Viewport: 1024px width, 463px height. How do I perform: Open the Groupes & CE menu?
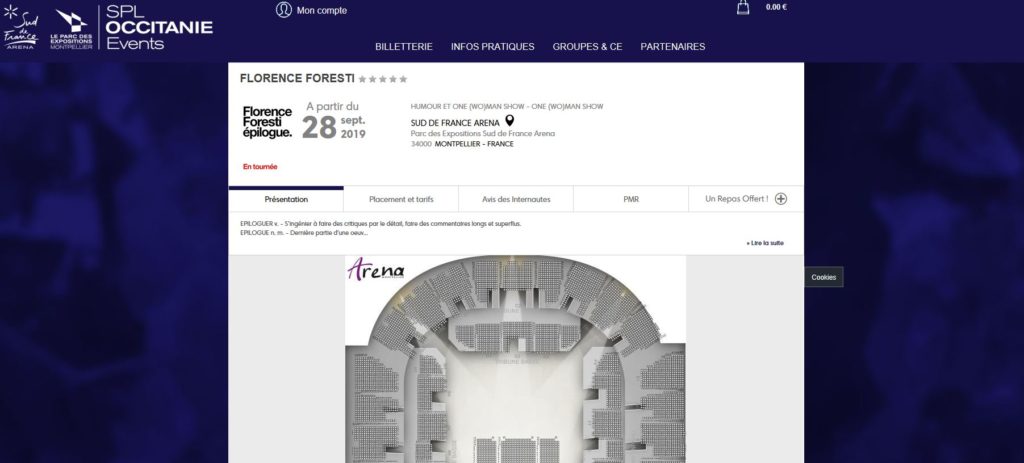[x=587, y=46]
